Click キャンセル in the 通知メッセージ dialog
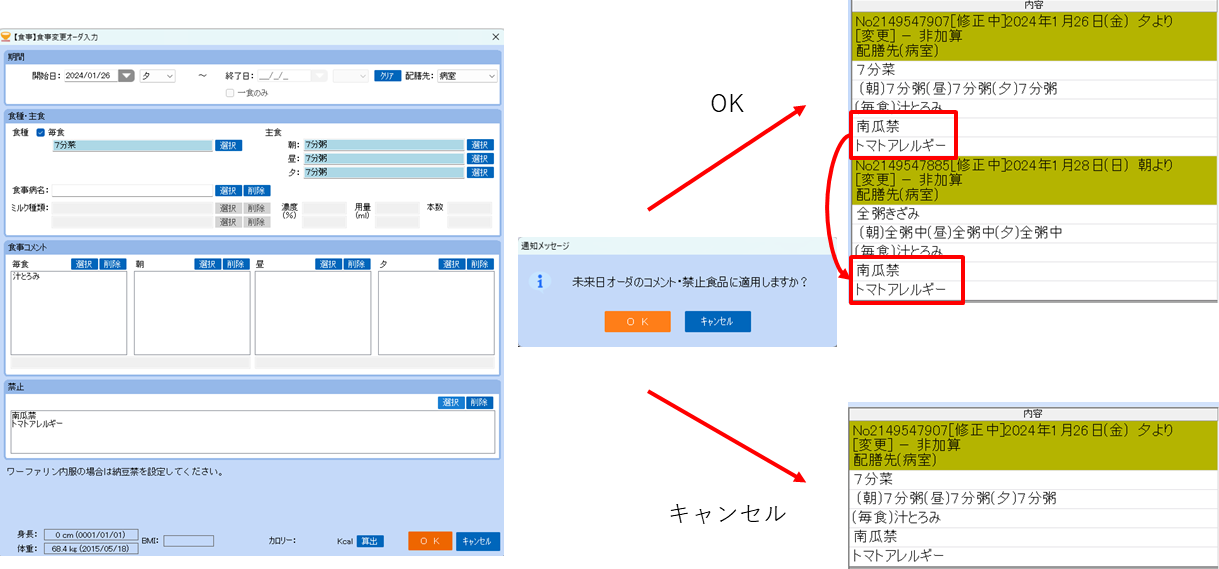 717,321
